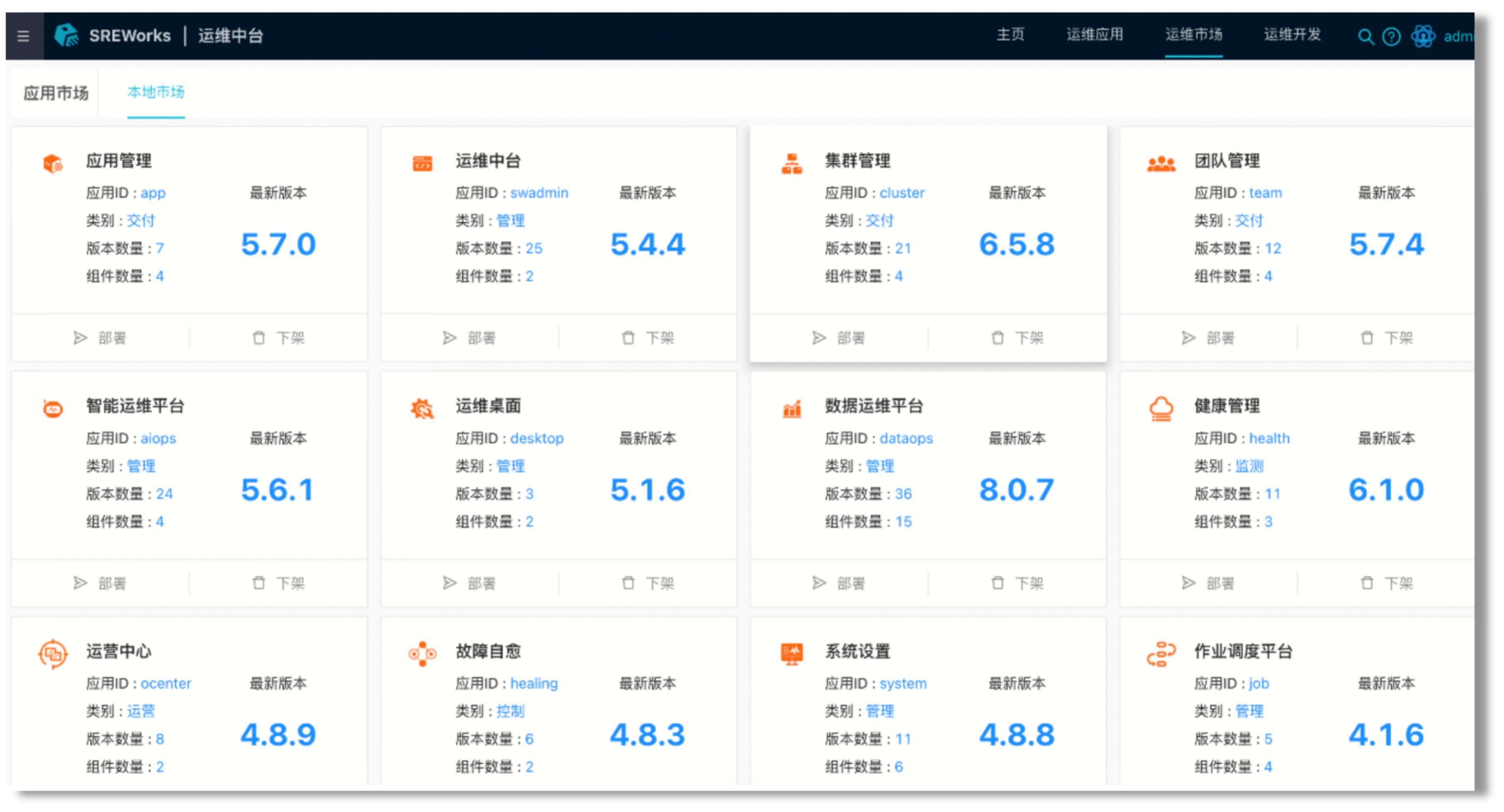Screen dimensions: 1504x812
Task: Switch to the 应用市场 tab
Action: [56, 92]
